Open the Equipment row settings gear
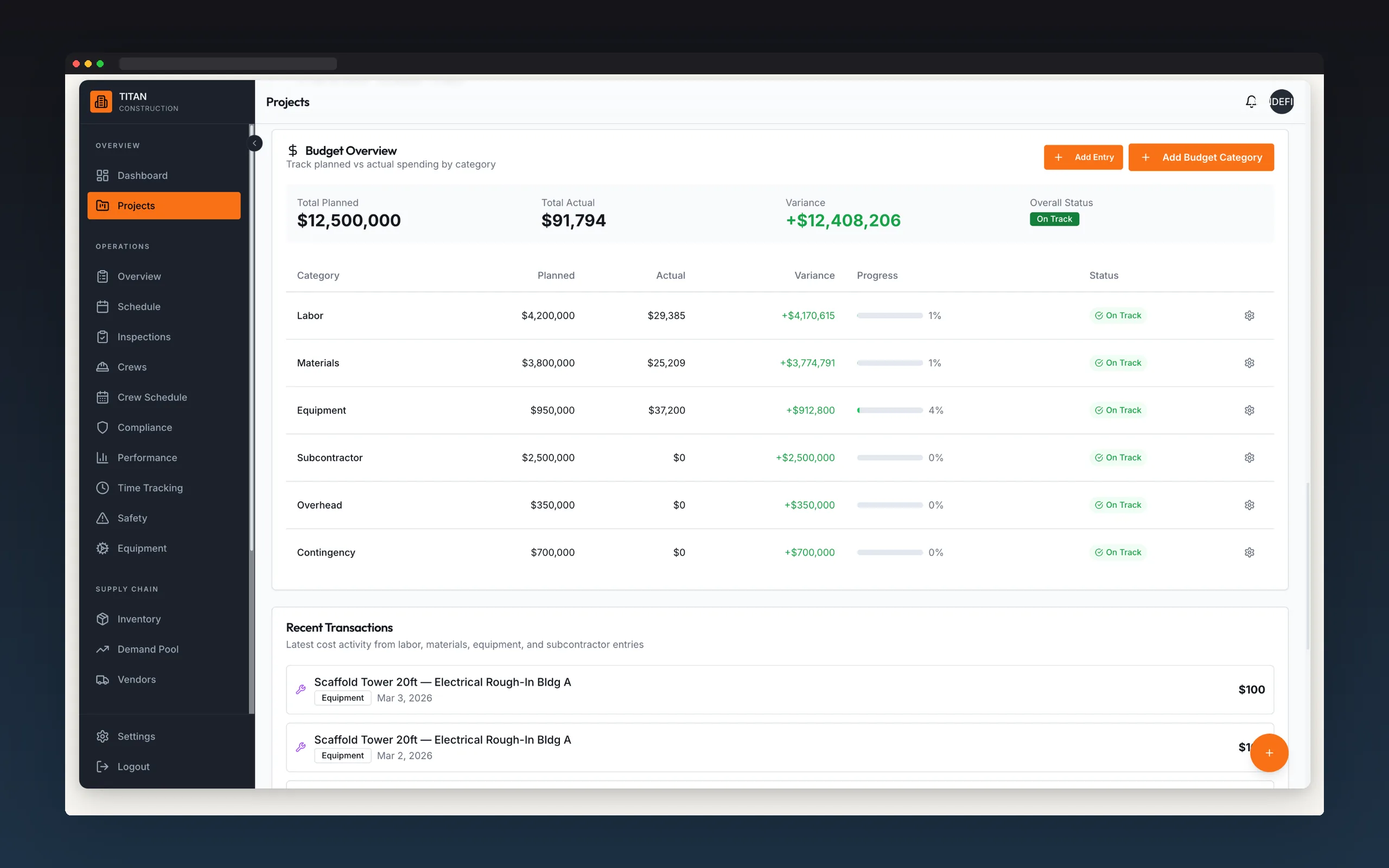The image size is (1389, 868). pos(1249,410)
